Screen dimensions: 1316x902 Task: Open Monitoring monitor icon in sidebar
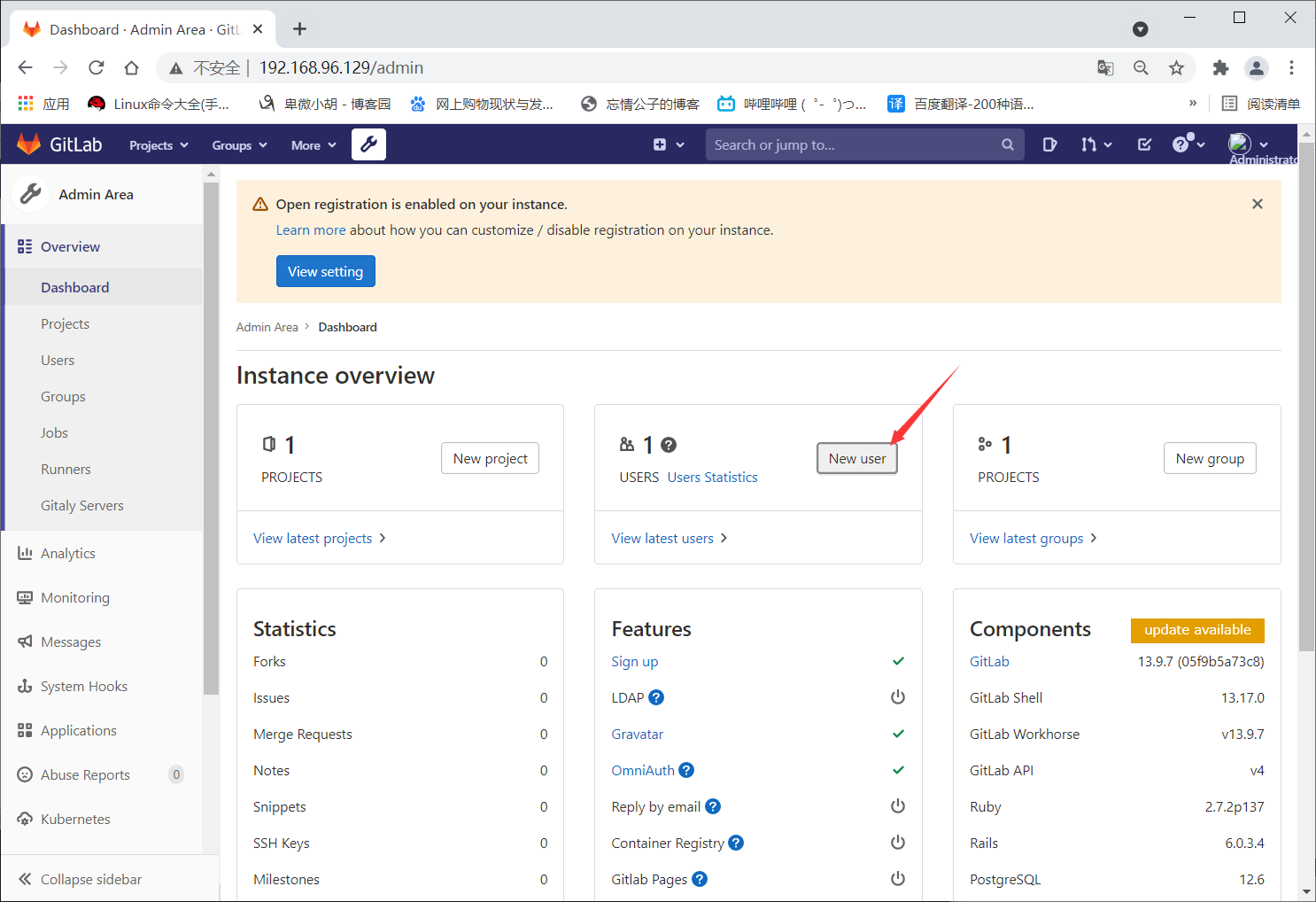pyautogui.click(x=25, y=597)
